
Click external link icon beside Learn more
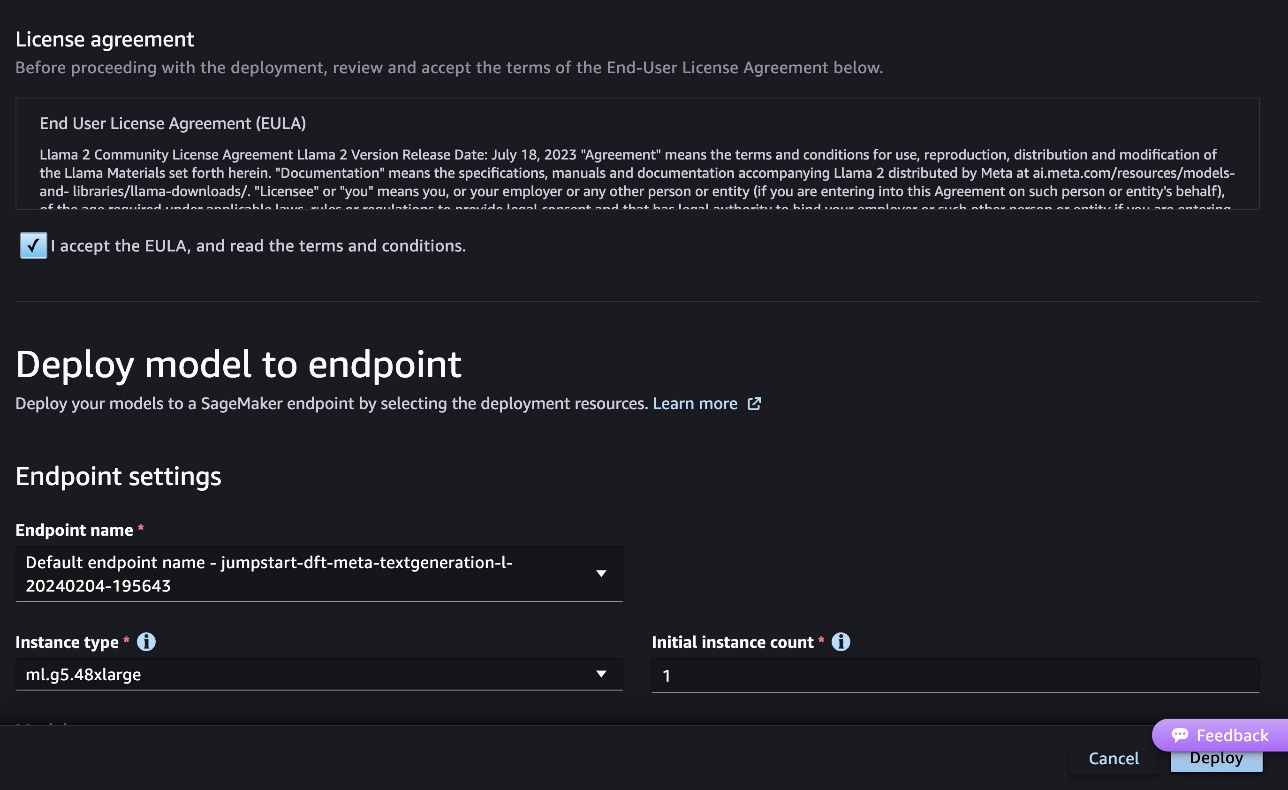tap(755, 404)
